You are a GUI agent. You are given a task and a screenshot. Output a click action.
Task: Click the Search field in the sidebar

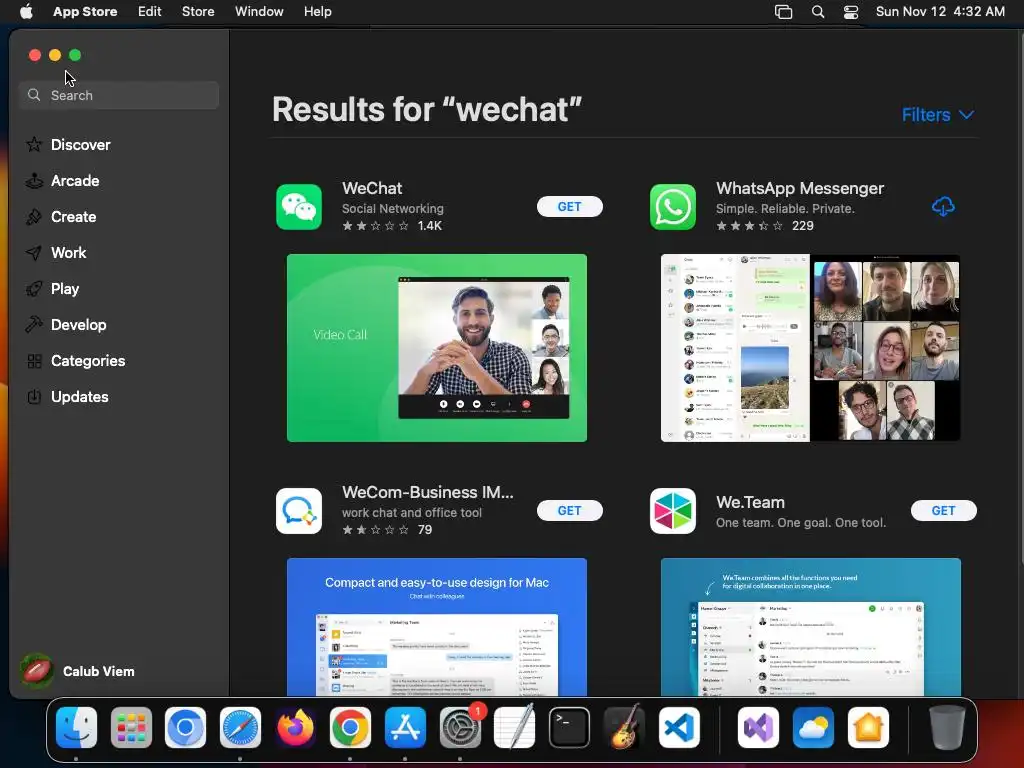pyautogui.click(x=119, y=95)
